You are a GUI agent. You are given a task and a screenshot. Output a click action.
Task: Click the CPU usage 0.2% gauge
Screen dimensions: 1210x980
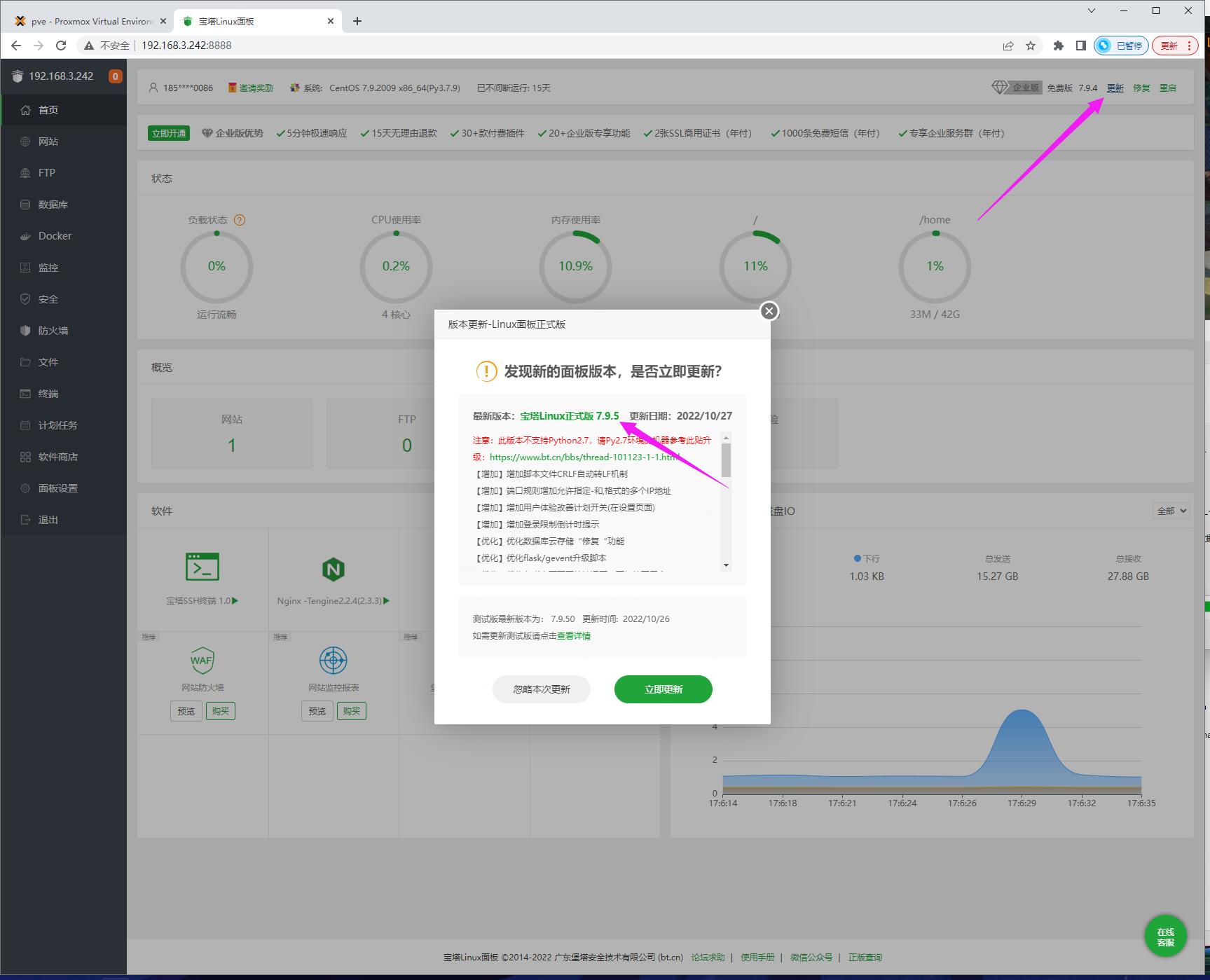pos(396,266)
